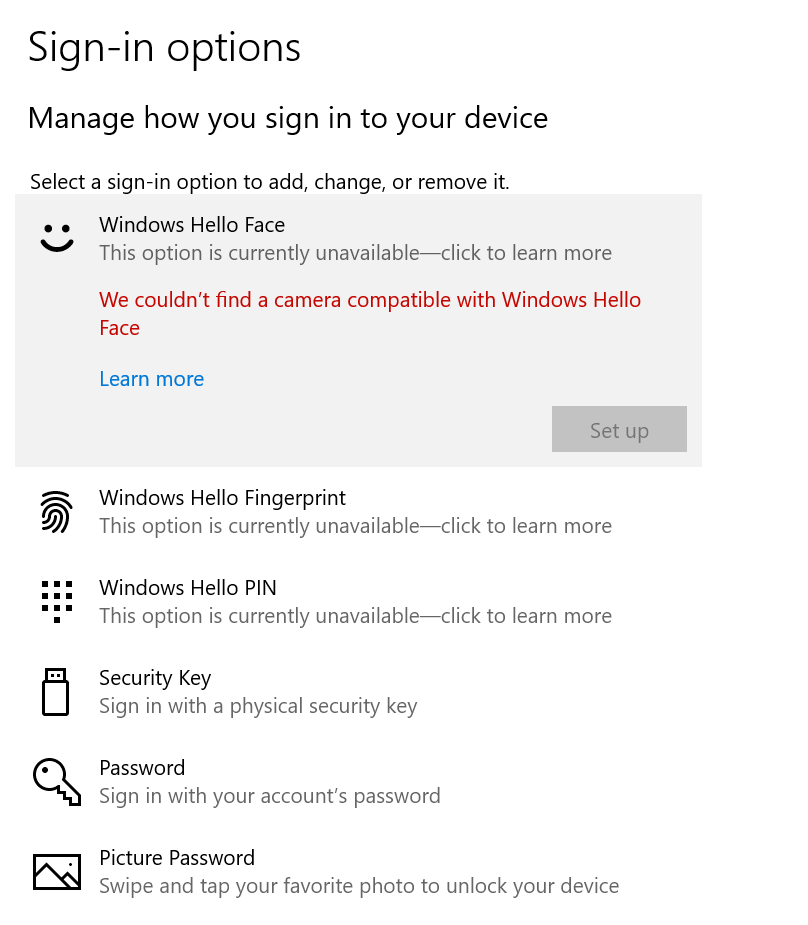Open the Learn more link
808x925 pixels.
[x=151, y=378]
